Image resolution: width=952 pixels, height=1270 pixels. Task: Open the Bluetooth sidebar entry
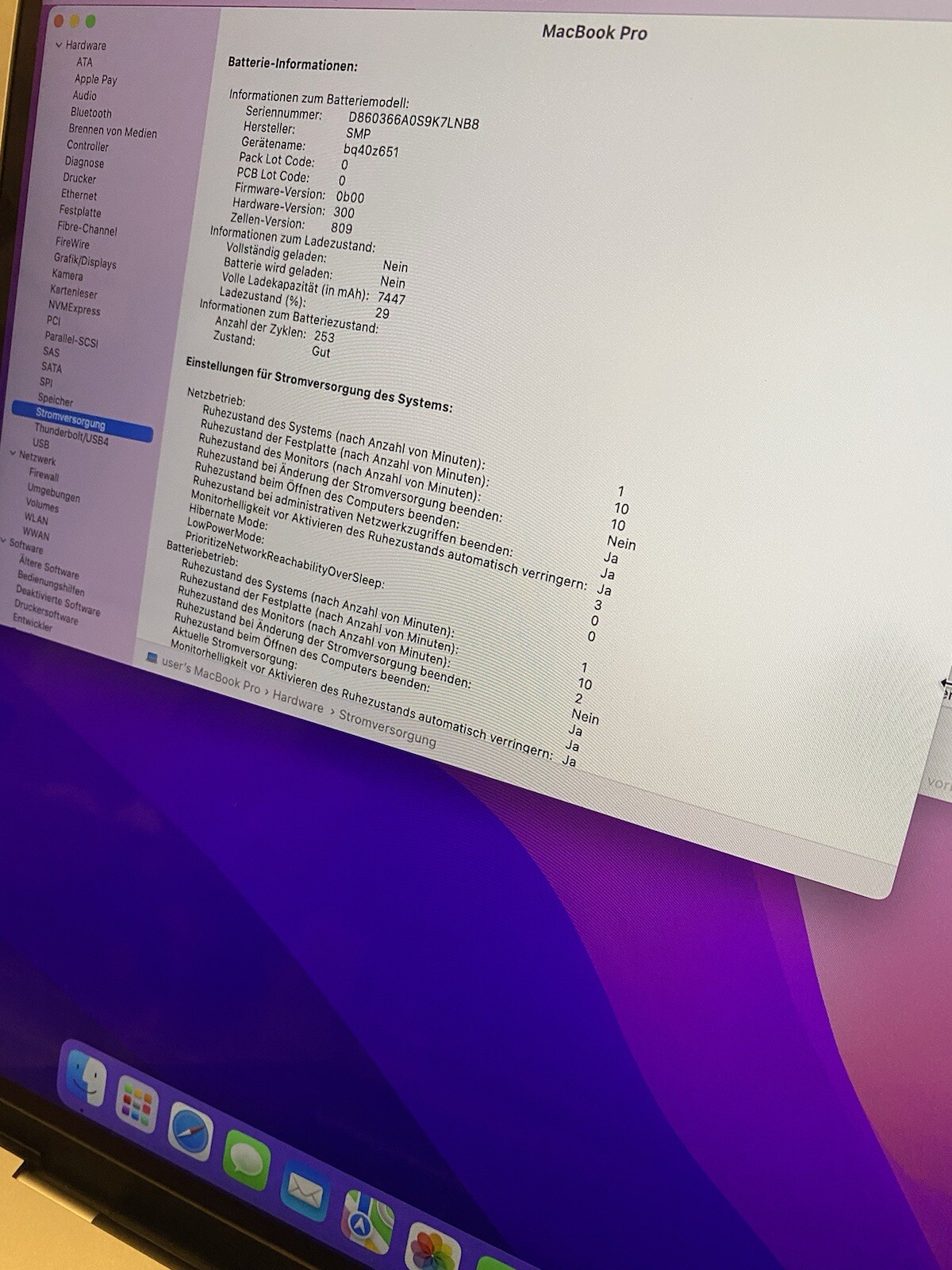(91, 114)
